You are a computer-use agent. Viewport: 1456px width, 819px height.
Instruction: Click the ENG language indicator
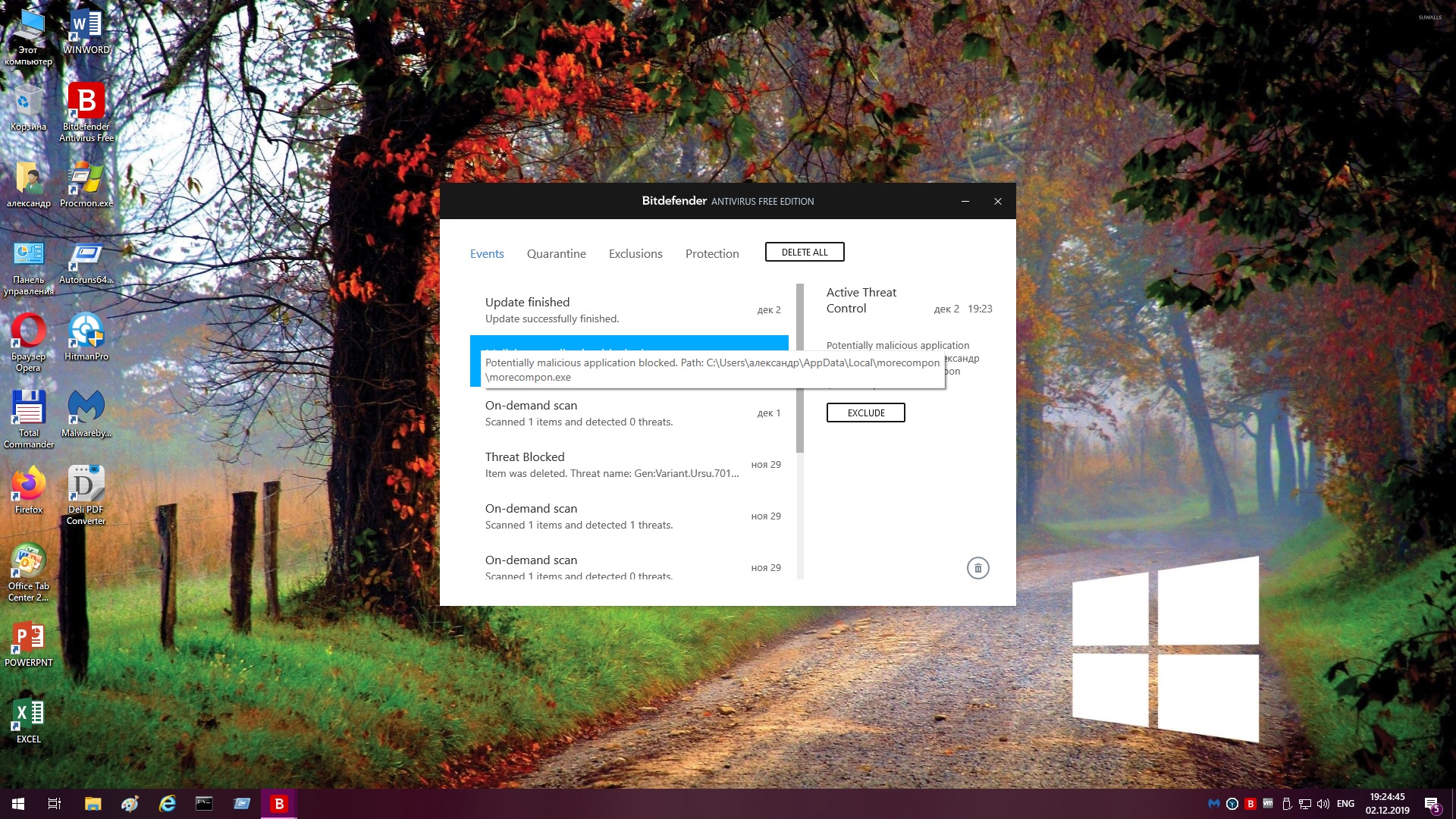tap(1345, 804)
